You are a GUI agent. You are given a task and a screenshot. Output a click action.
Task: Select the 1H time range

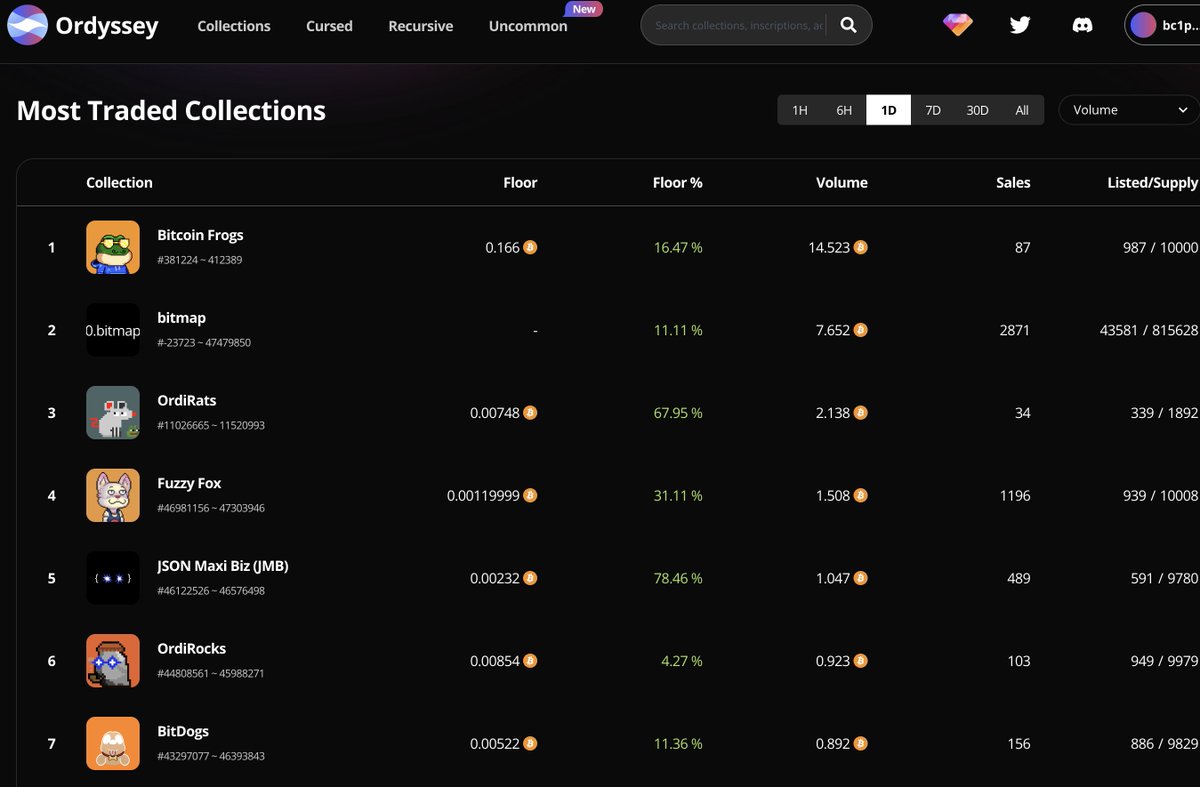coord(800,110)
